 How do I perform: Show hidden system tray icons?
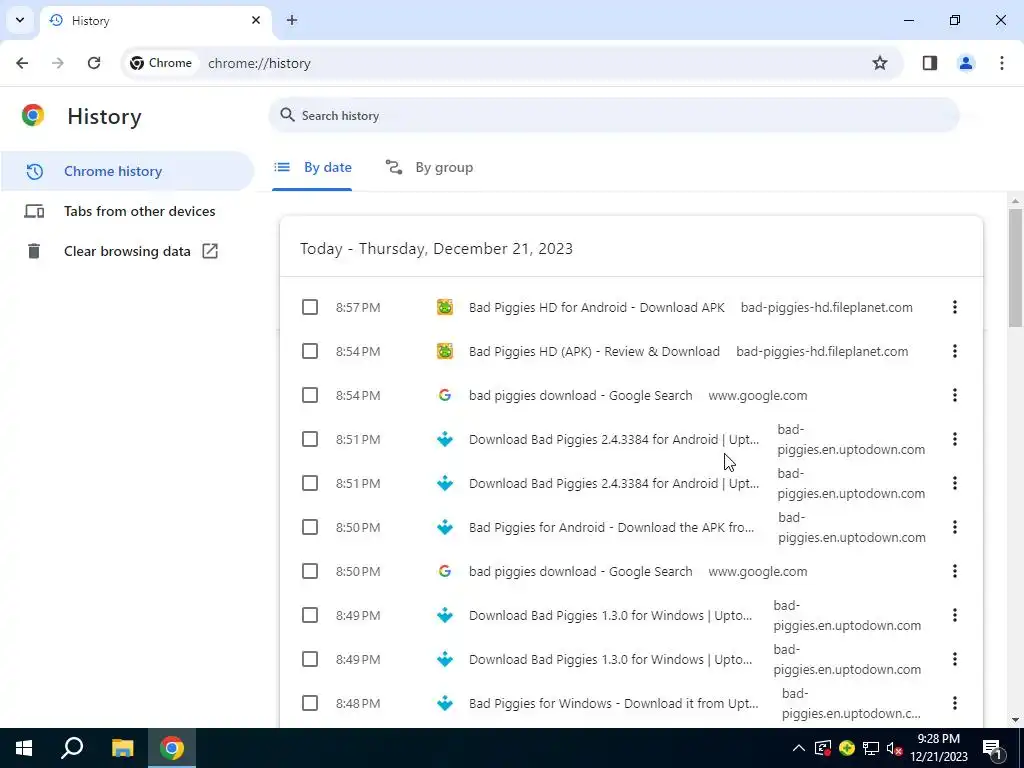click(x=798, y=748)
